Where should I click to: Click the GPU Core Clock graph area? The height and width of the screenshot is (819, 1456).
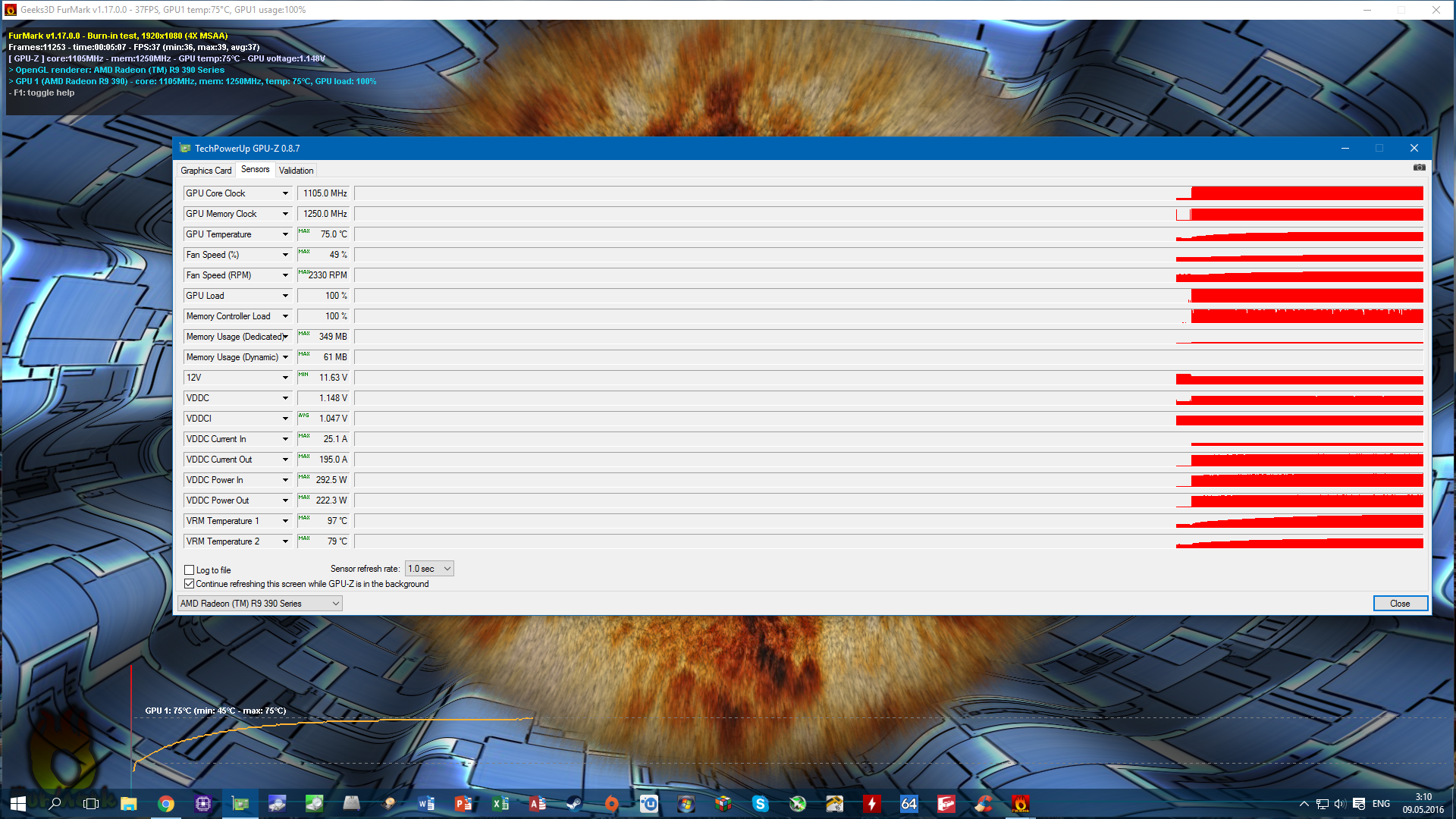(887, 193)
